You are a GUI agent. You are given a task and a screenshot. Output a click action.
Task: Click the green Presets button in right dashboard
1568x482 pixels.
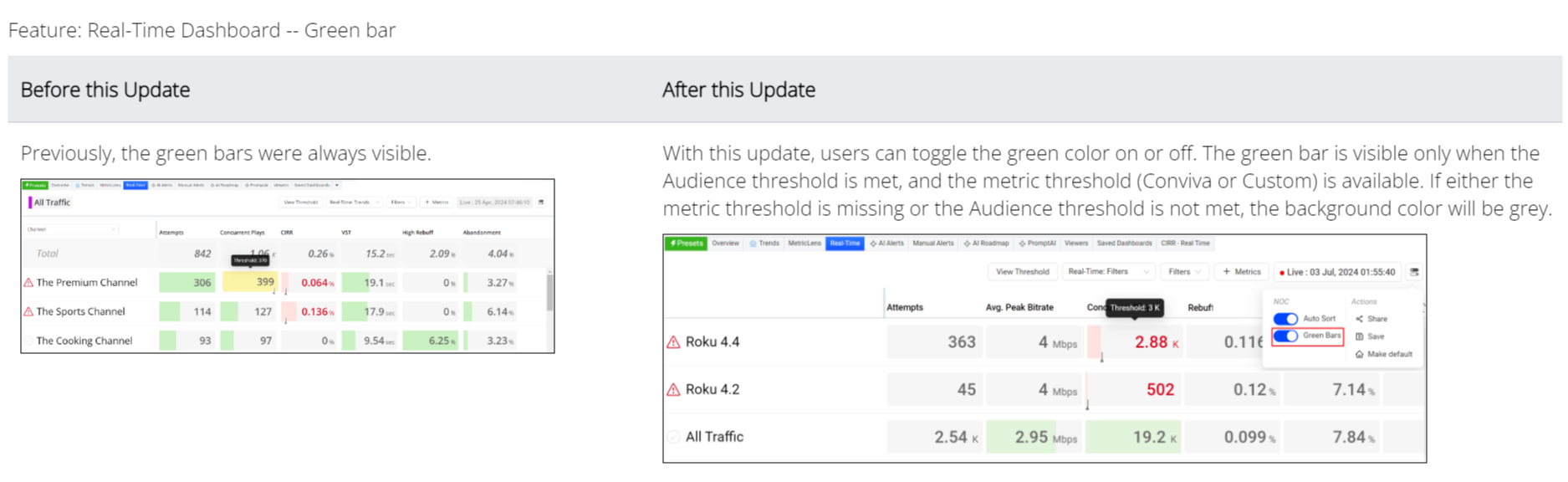pos(686,244)
